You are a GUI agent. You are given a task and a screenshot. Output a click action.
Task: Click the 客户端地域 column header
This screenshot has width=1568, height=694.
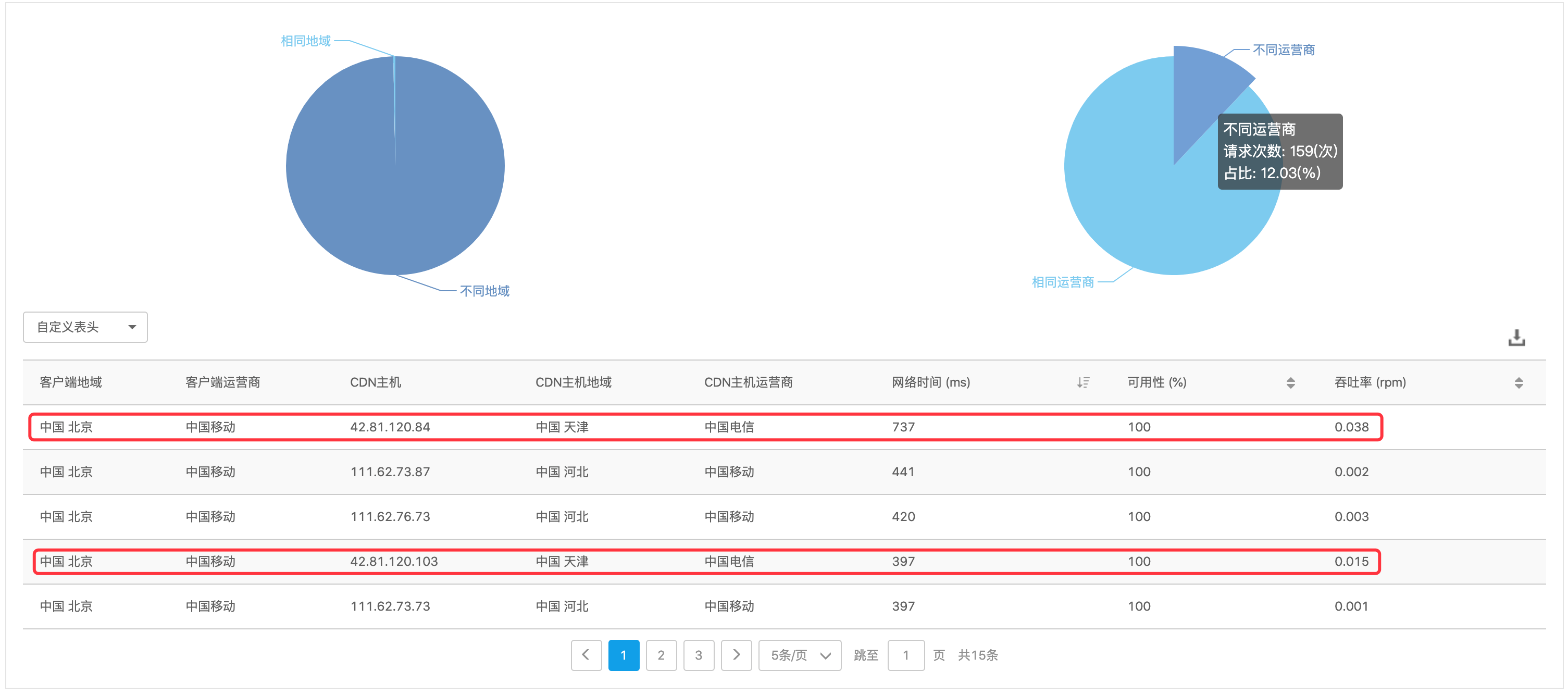(71, 382)
